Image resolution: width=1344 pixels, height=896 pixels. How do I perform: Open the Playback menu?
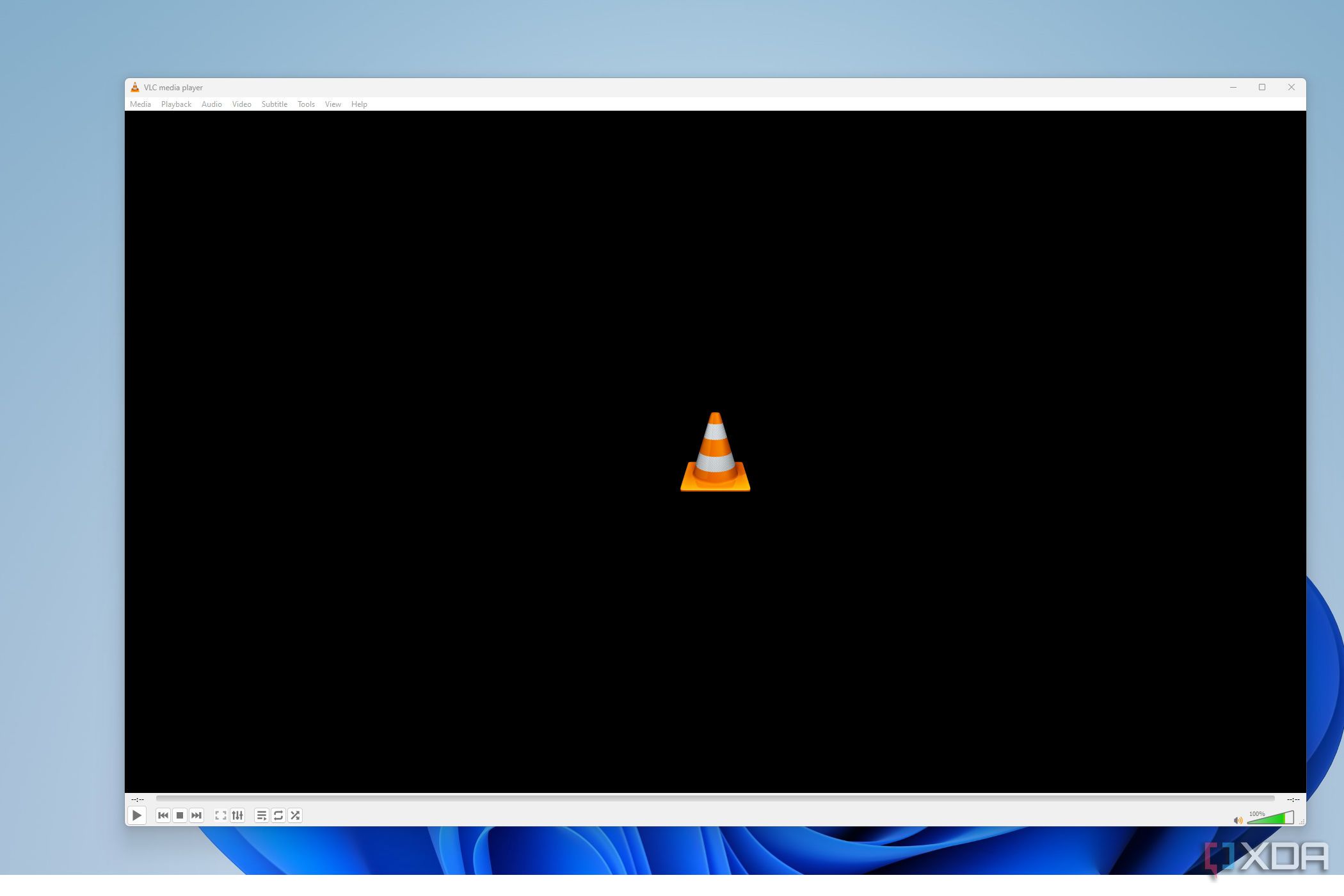coord(176,104)
